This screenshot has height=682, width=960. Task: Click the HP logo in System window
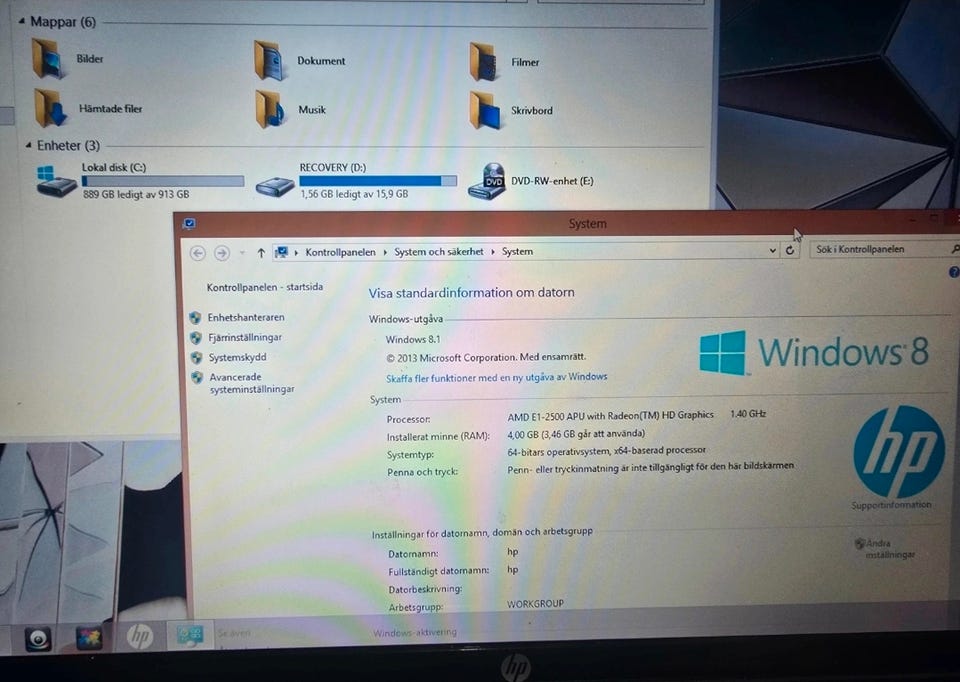(x=899, y=451)
